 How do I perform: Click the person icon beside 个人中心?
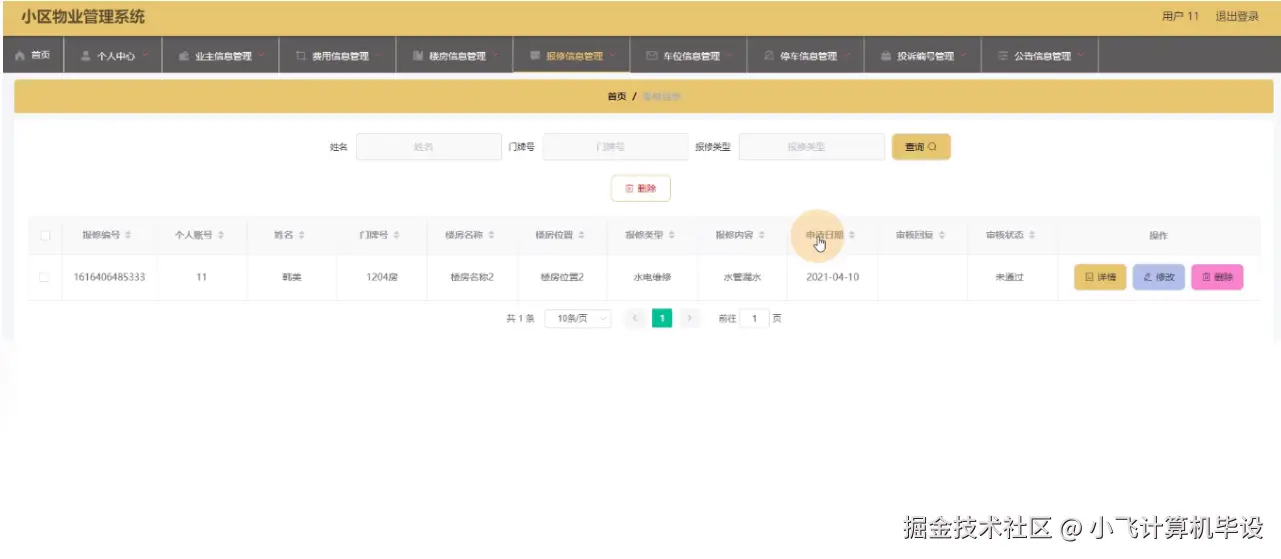pos(86,56)
